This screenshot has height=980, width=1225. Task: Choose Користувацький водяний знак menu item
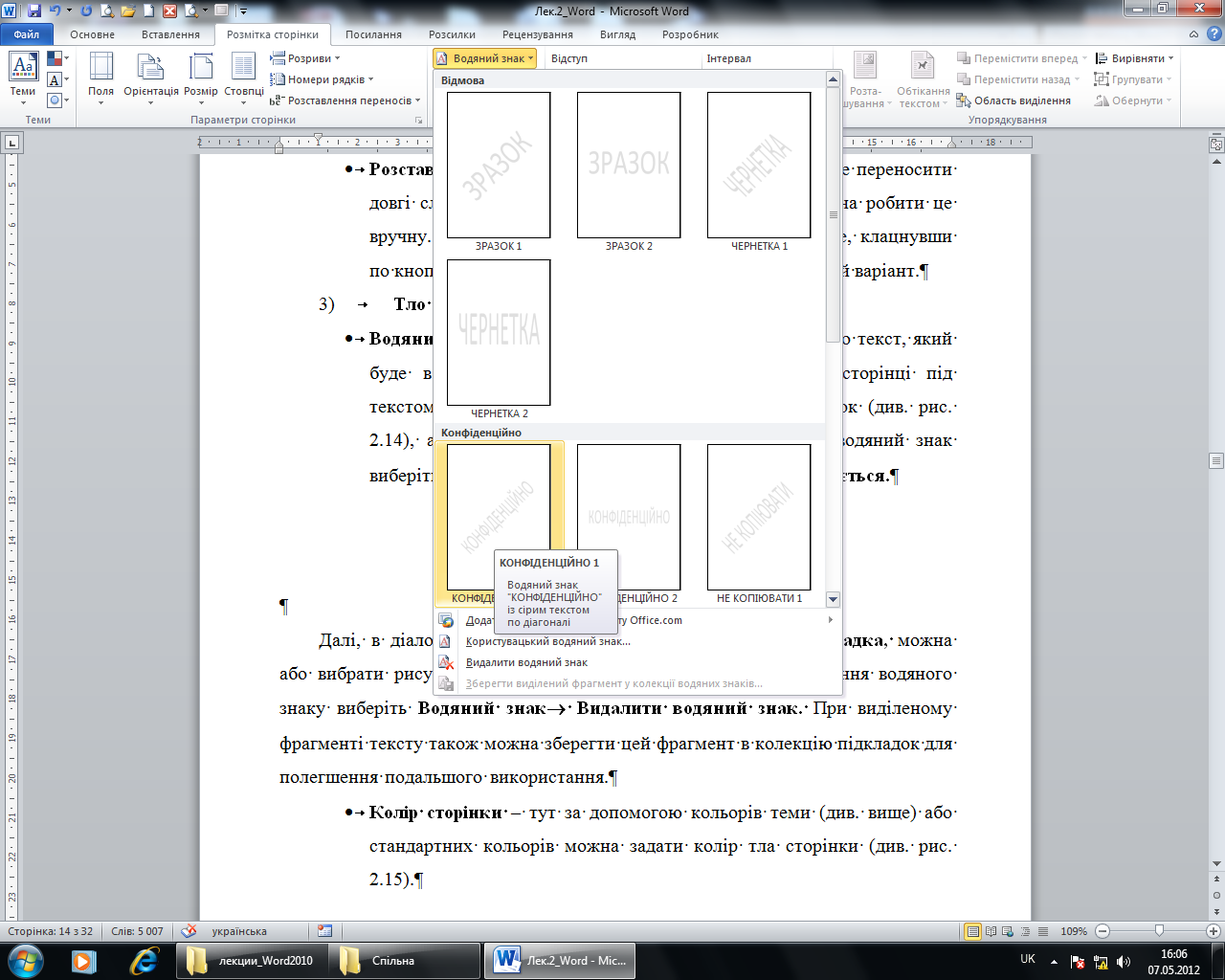[x=547, y=641]
